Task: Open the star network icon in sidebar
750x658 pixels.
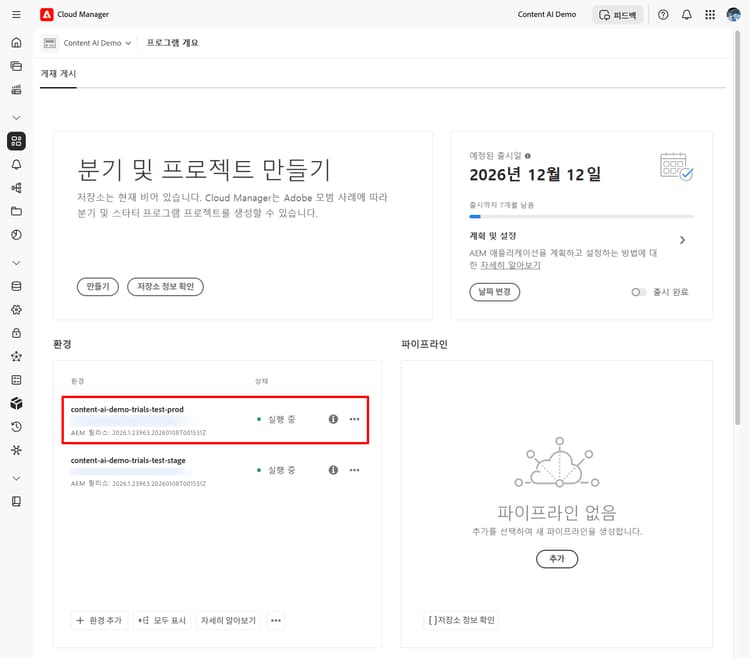Action: click(16, 357)
